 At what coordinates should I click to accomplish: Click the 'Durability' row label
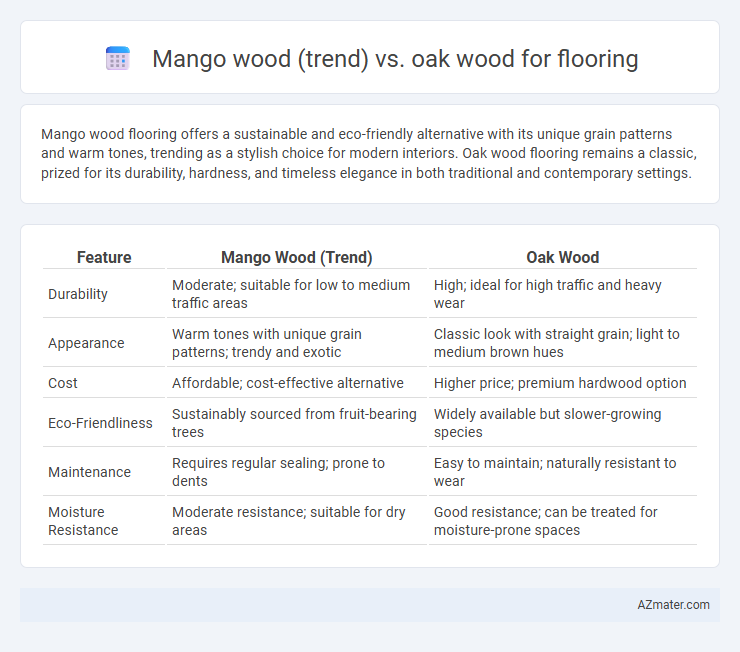point(78,294)
